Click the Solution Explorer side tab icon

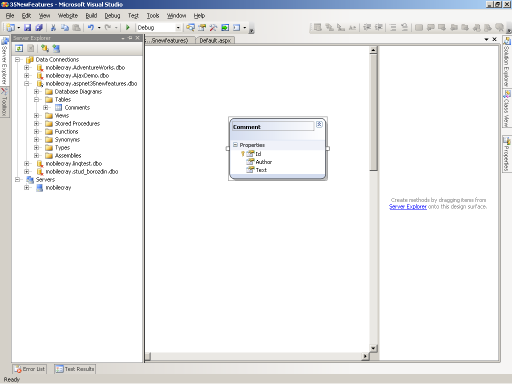(x=507, y=41)
